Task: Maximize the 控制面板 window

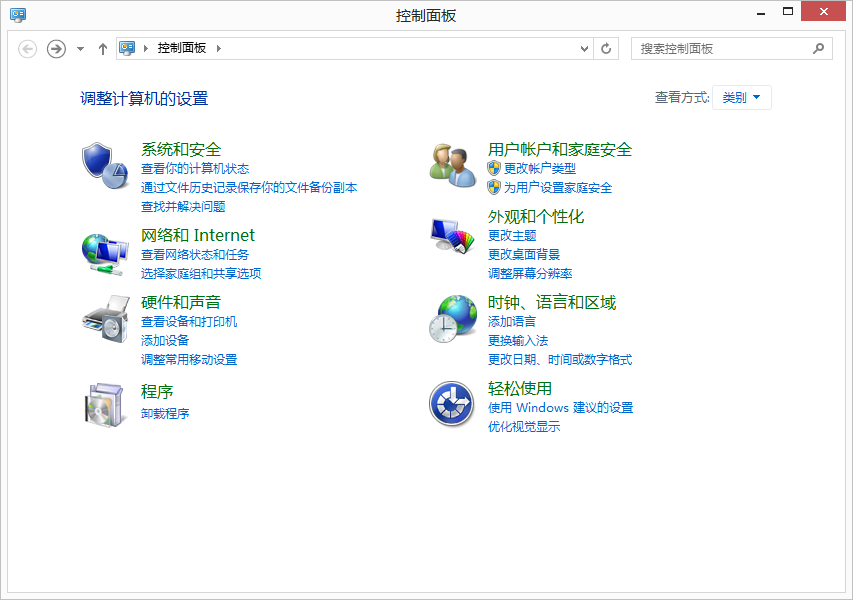Action: click(788, 12)
